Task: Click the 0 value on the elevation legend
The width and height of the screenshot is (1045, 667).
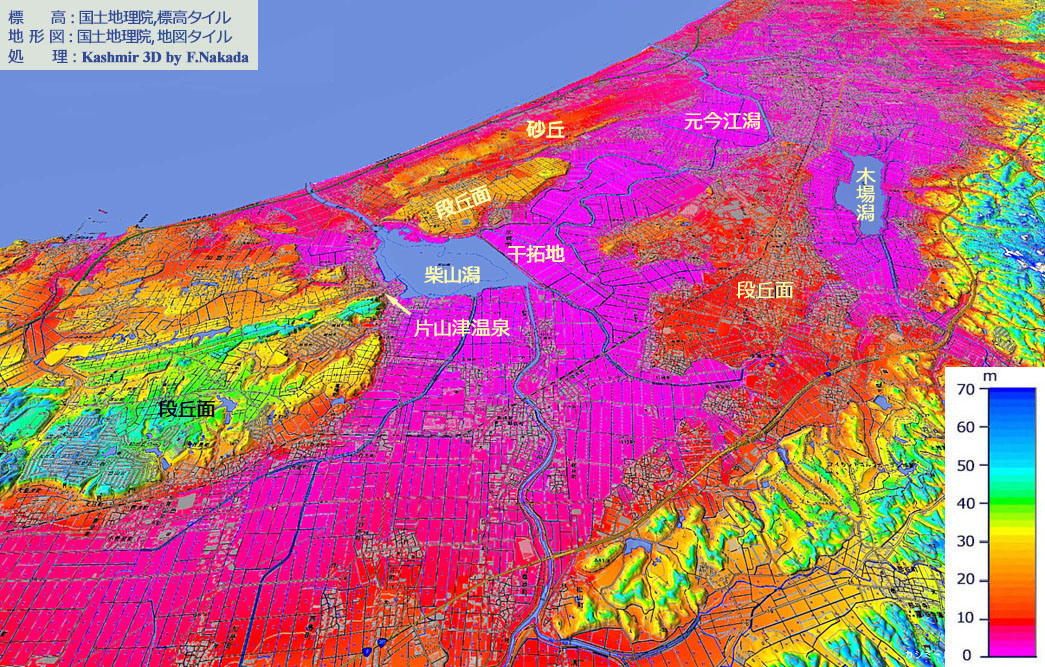Action: [x=964, y=655]
